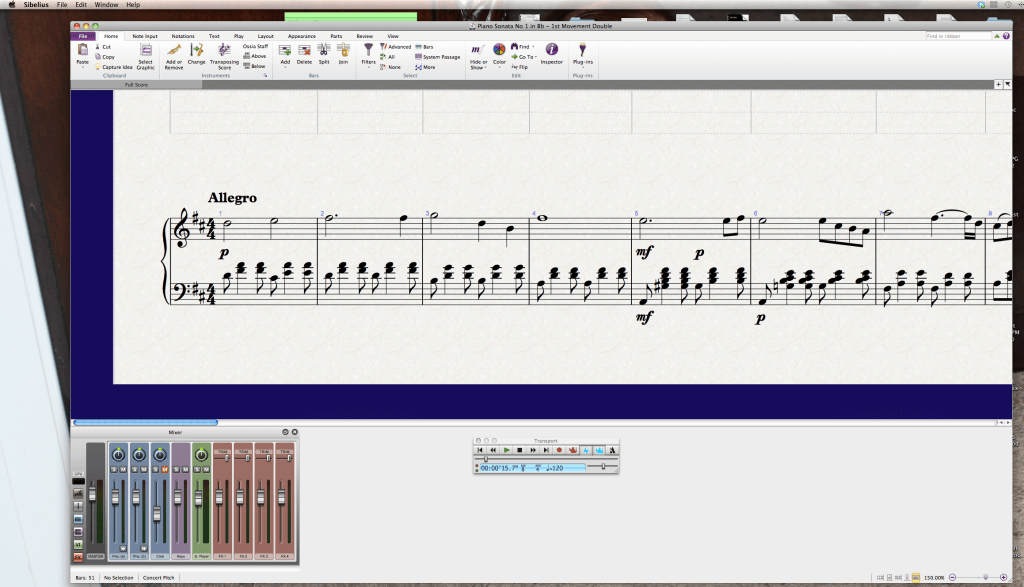Screen dimensions: 1024x587
Task: Toggle blue Live Playback button
Action: coord(599,450)
